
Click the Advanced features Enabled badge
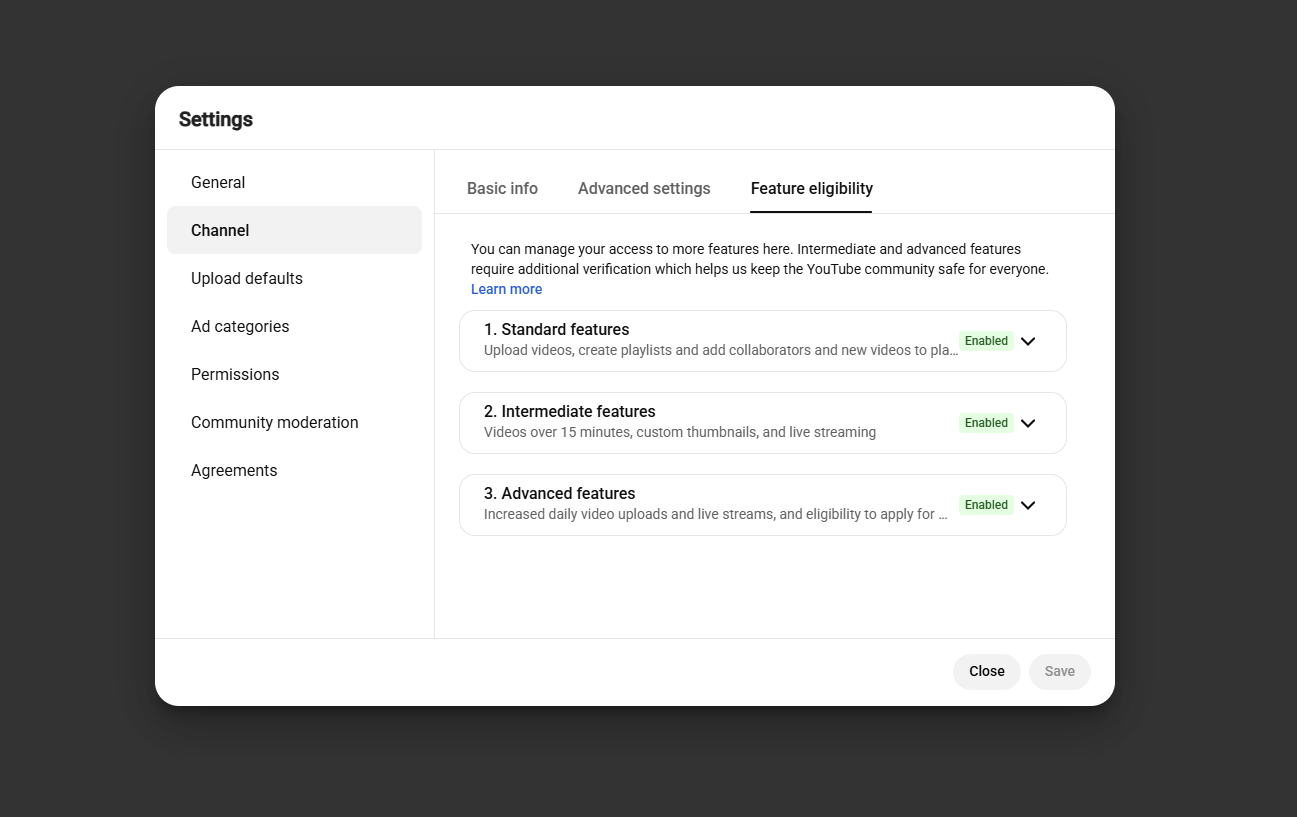[x=986, y=505]
